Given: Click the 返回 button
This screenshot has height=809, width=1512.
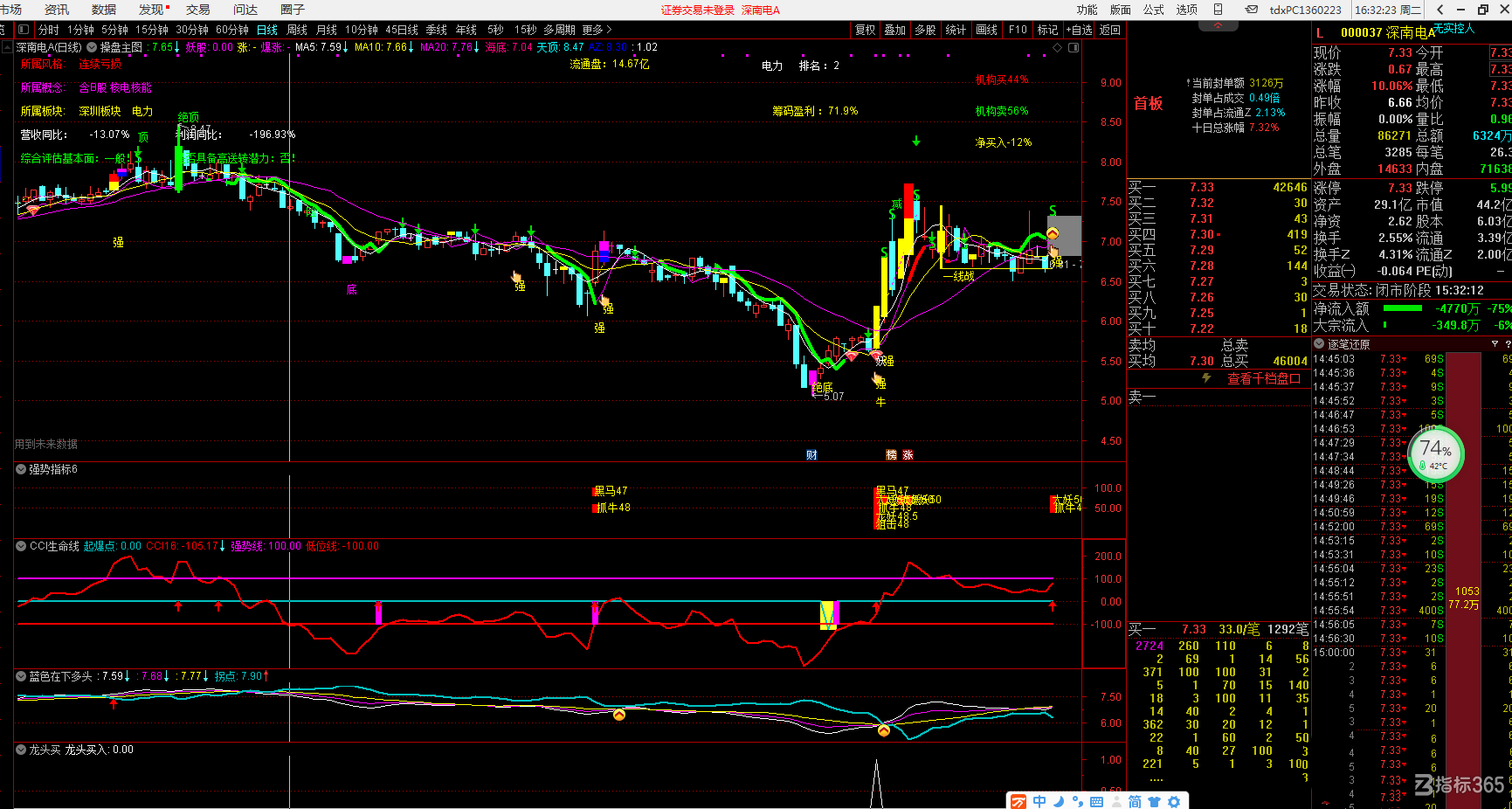Looking at the screenshot, I should point(1109,30).
